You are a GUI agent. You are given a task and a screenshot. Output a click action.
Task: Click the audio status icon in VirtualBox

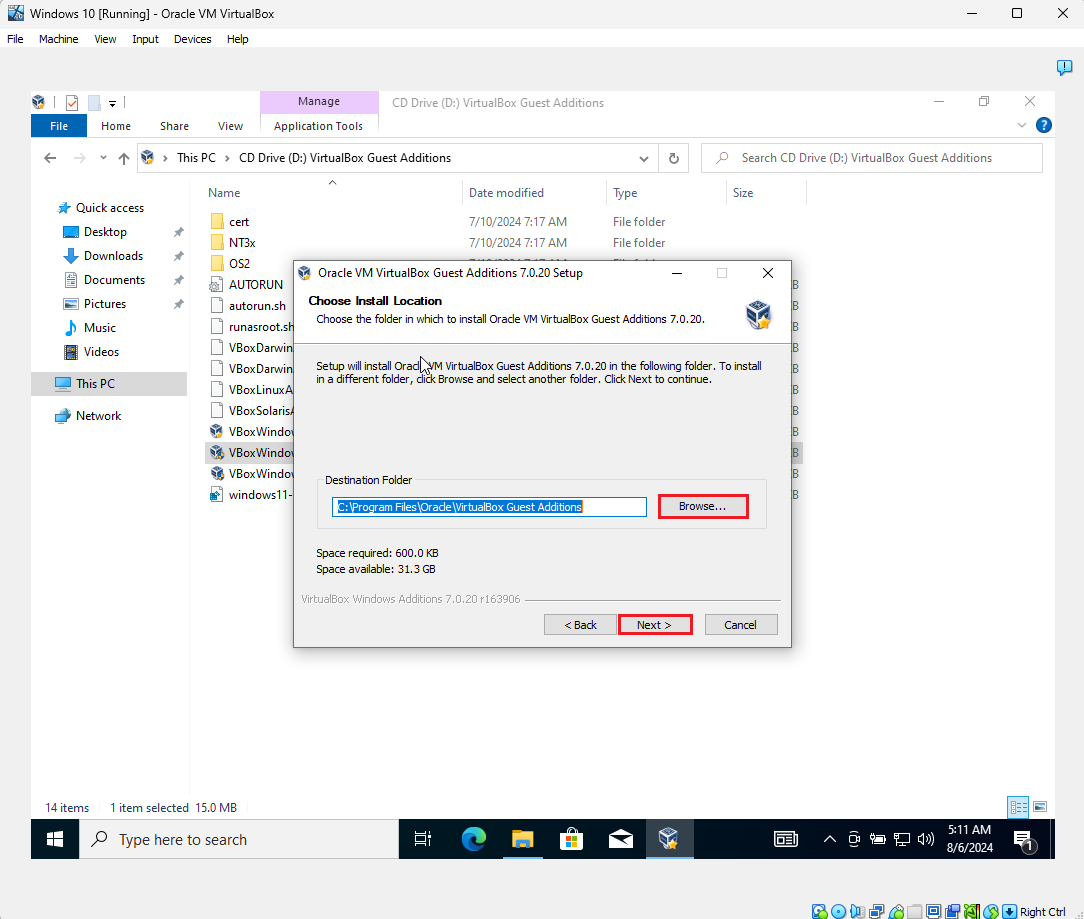click(x=858, y=911)
